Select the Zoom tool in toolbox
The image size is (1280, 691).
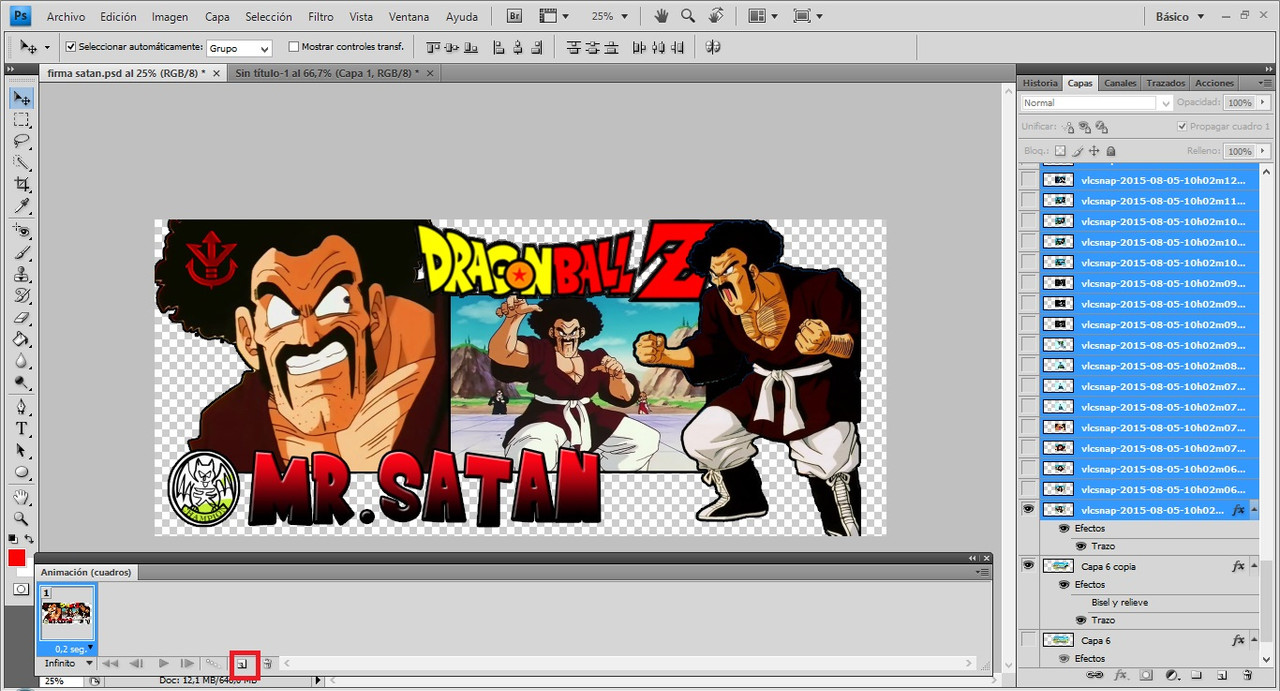pyautogui.click(x=21, y=519)
